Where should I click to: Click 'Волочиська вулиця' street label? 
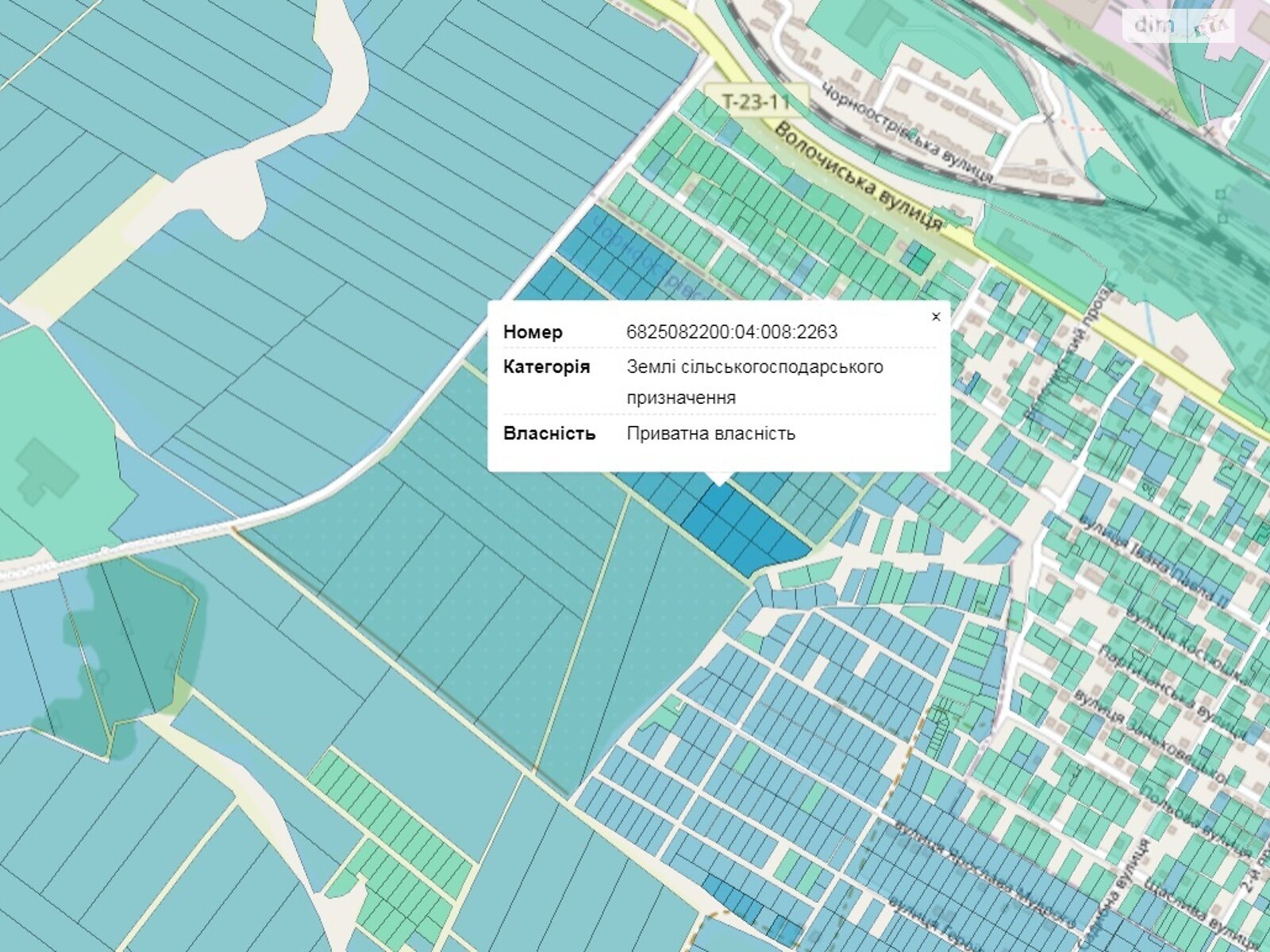click(x=859, y=177)
